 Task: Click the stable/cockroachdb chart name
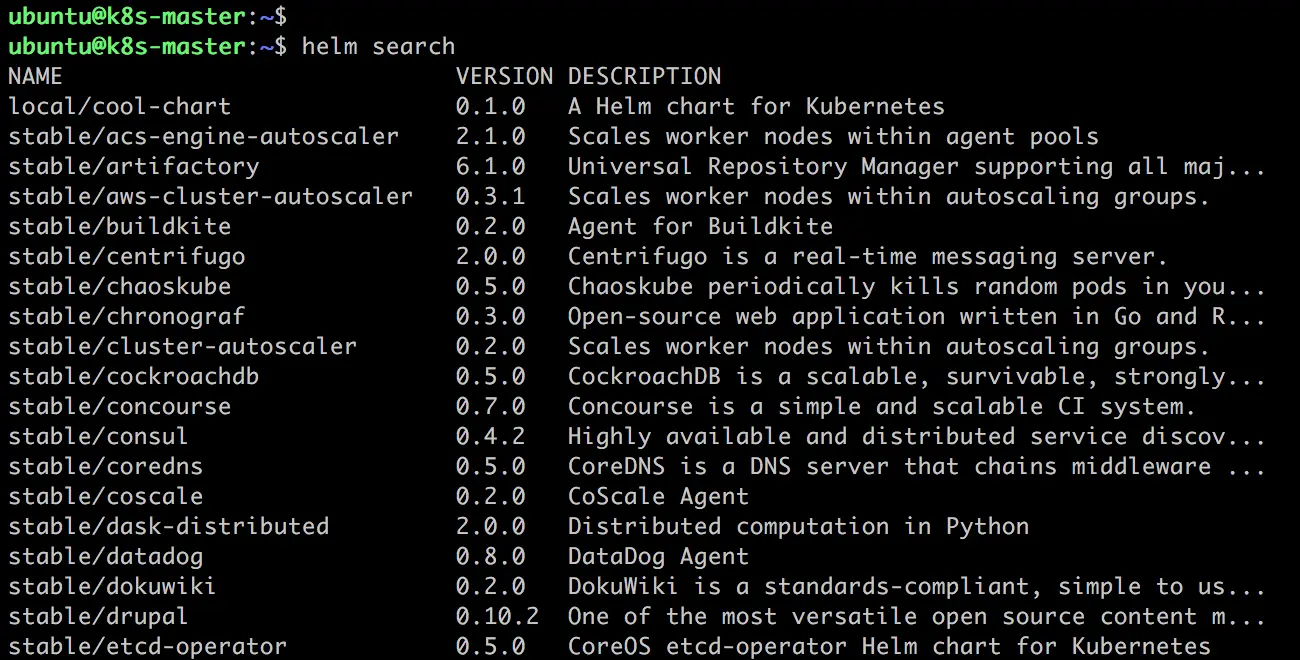pyautogui.click(x=134, y=376)
